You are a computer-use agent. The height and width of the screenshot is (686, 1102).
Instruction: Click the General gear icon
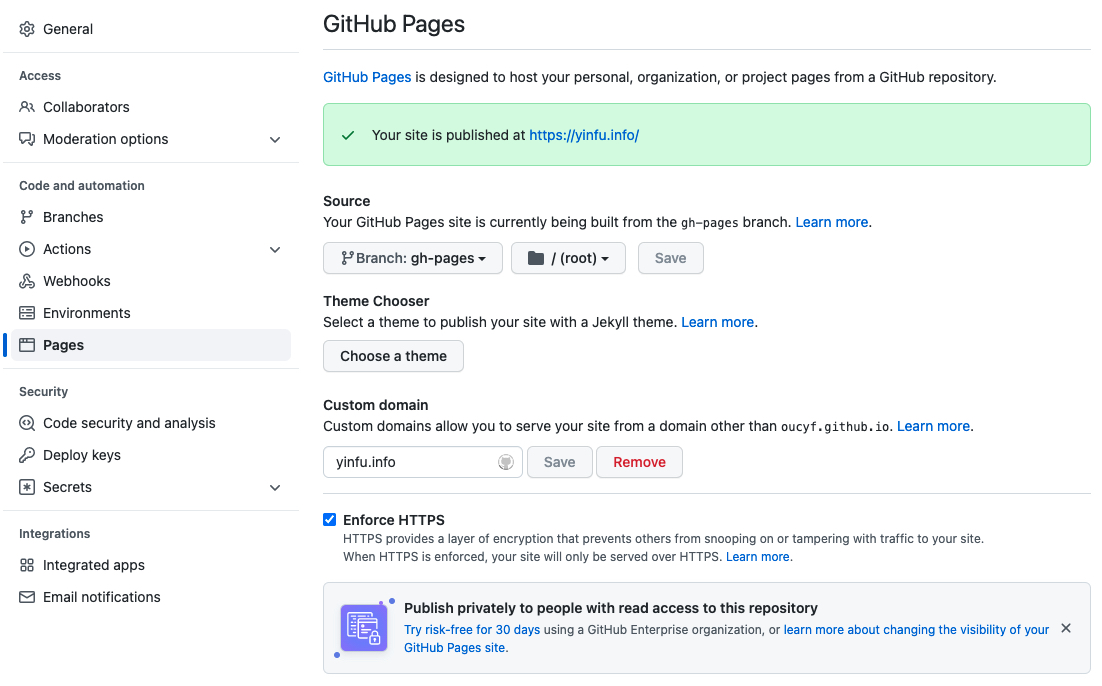[27, 29]
